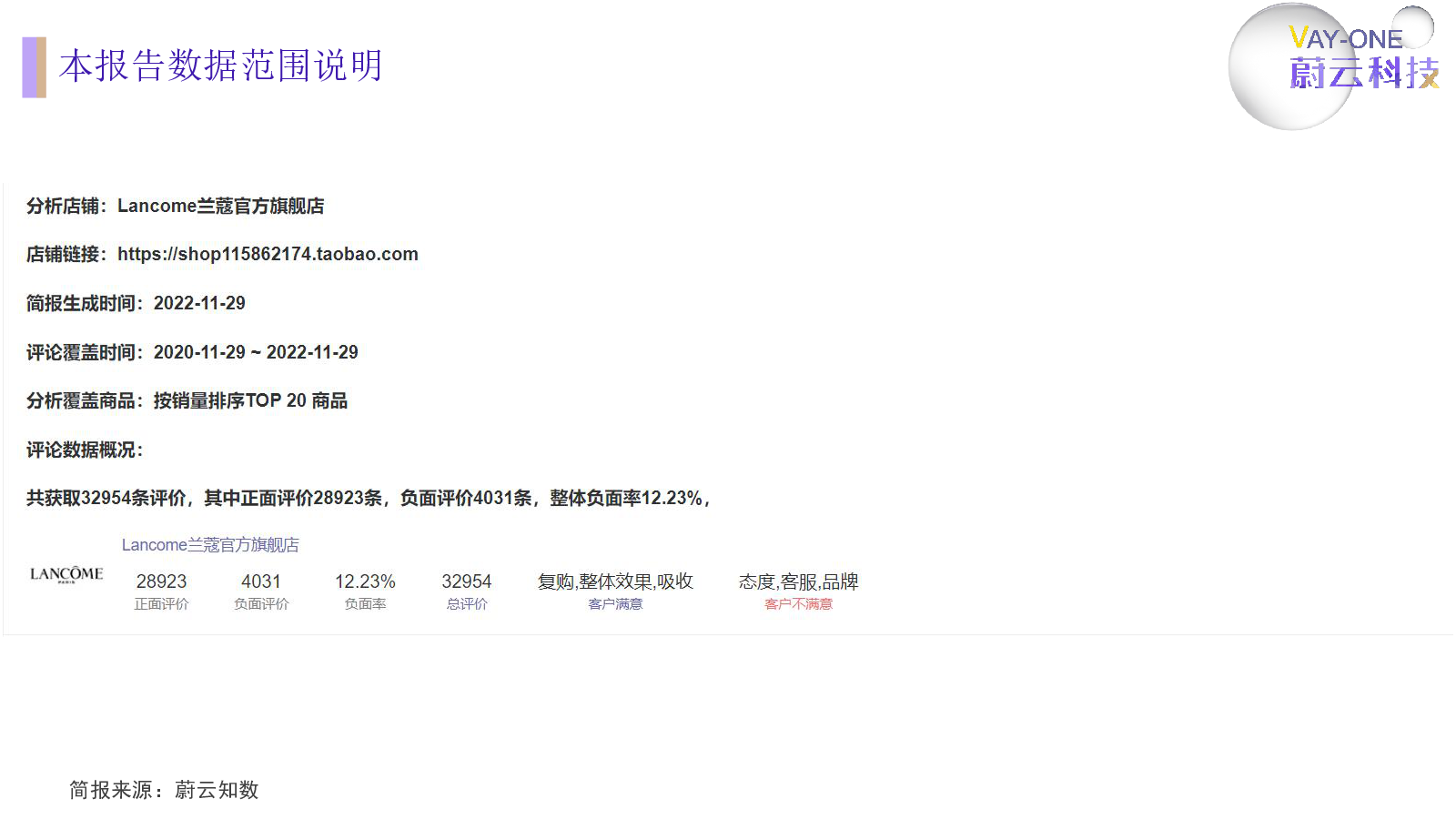Click the 2020-11-29 ~ 2022-11-29 date range
This screenshot has width=1456, height=819.
click(x=256, y=352)
